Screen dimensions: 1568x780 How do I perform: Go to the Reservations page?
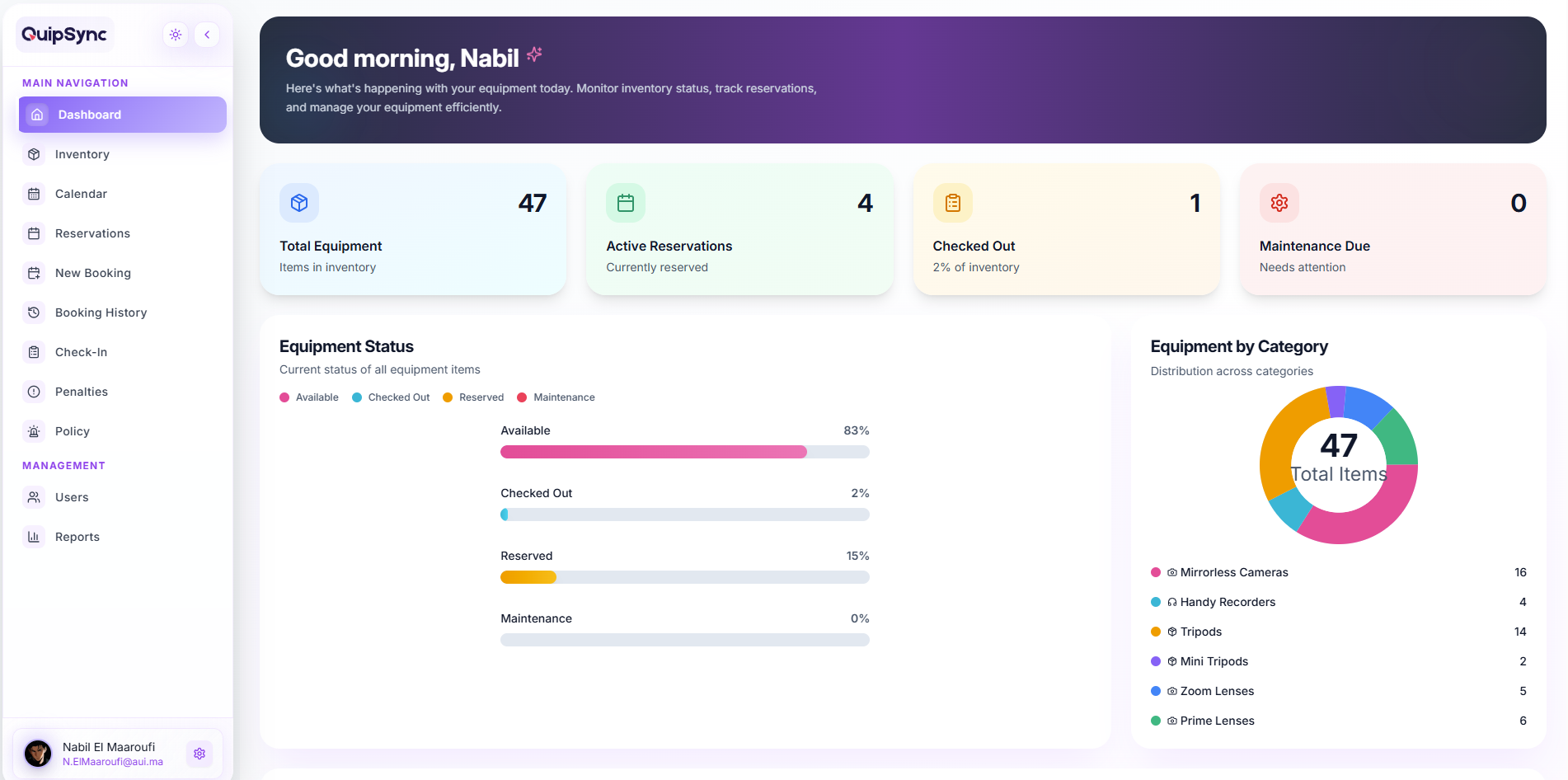[x=92, y=233]
